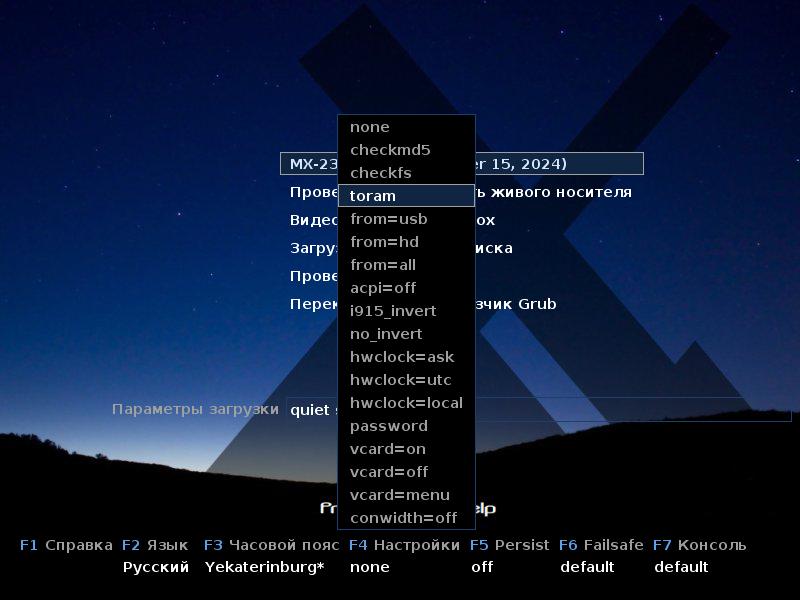Choose the vcard=off option
The width and height of the screenshot is (800, 600).
pos(406,471)
